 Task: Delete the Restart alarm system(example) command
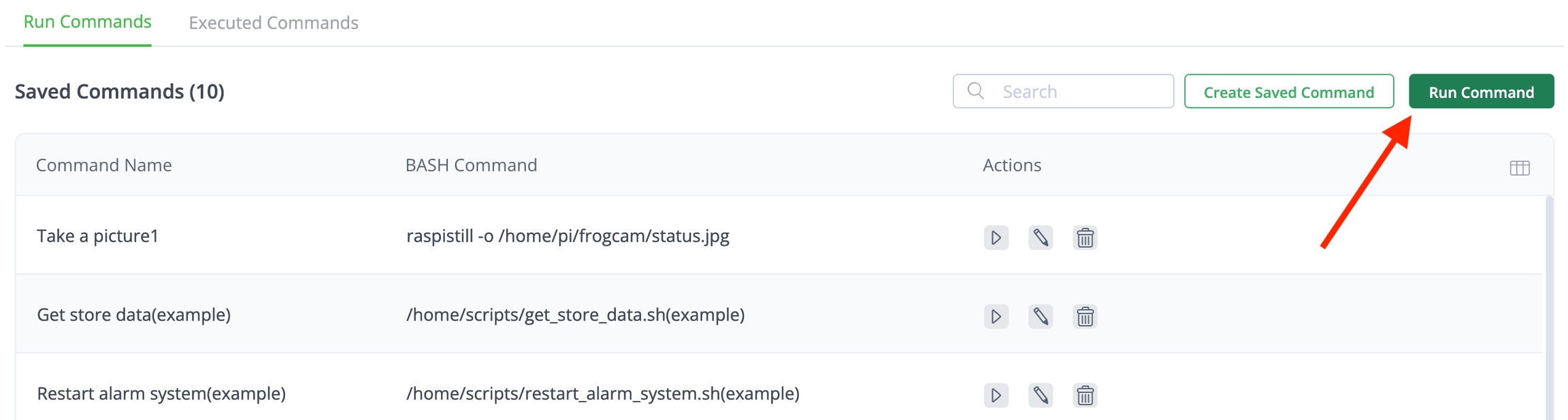pos(1085,395)
